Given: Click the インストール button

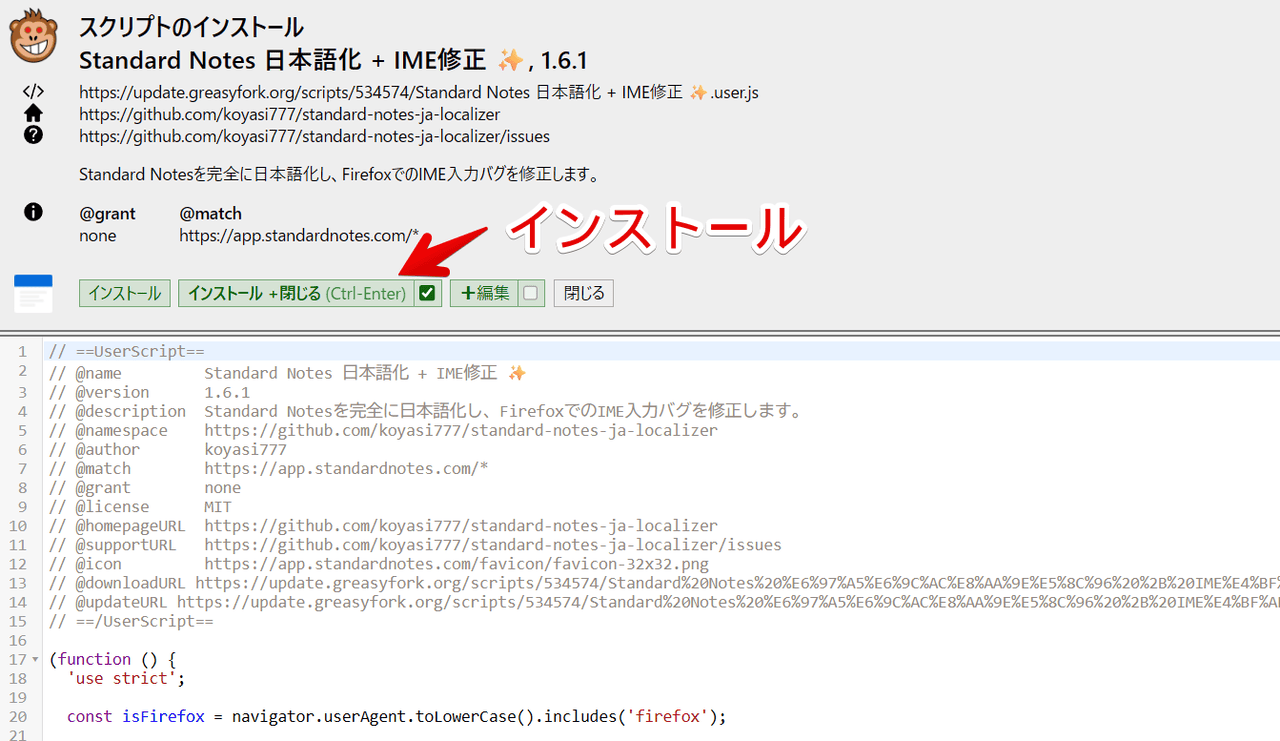Looking at the screenshot, I should (x=124, y=293).
